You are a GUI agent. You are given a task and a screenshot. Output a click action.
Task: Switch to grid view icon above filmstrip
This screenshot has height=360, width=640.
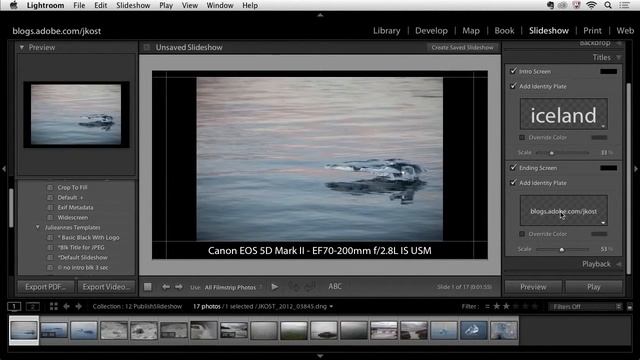coord(53,306)
